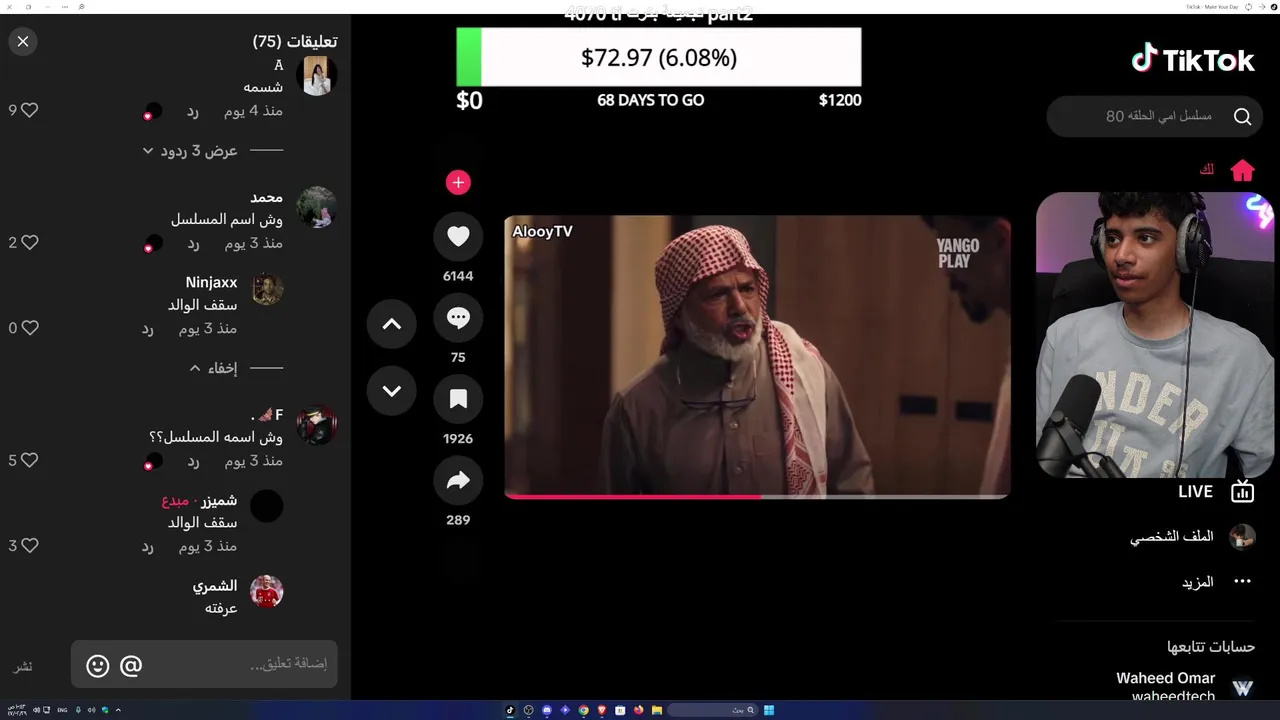Open 'الملف الشخصي' profile menu item

(1172, 537)
